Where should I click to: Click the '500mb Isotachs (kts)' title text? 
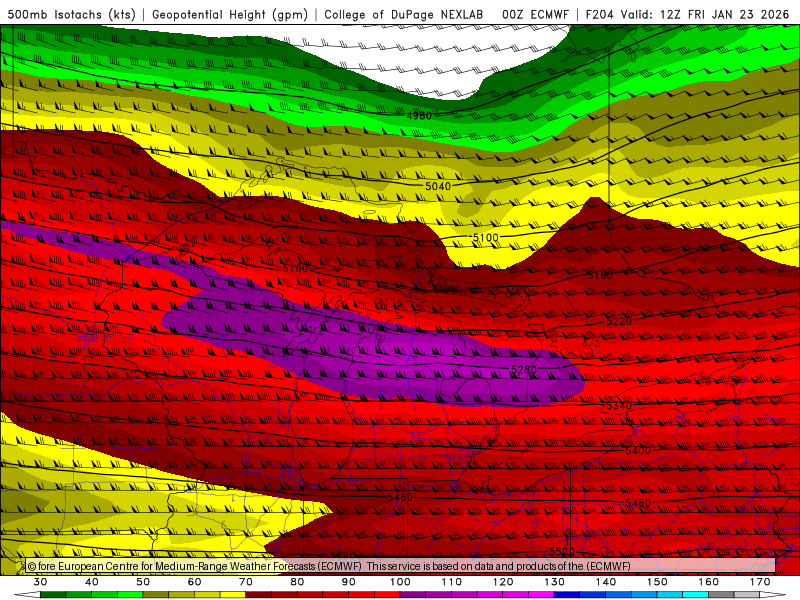71,14
